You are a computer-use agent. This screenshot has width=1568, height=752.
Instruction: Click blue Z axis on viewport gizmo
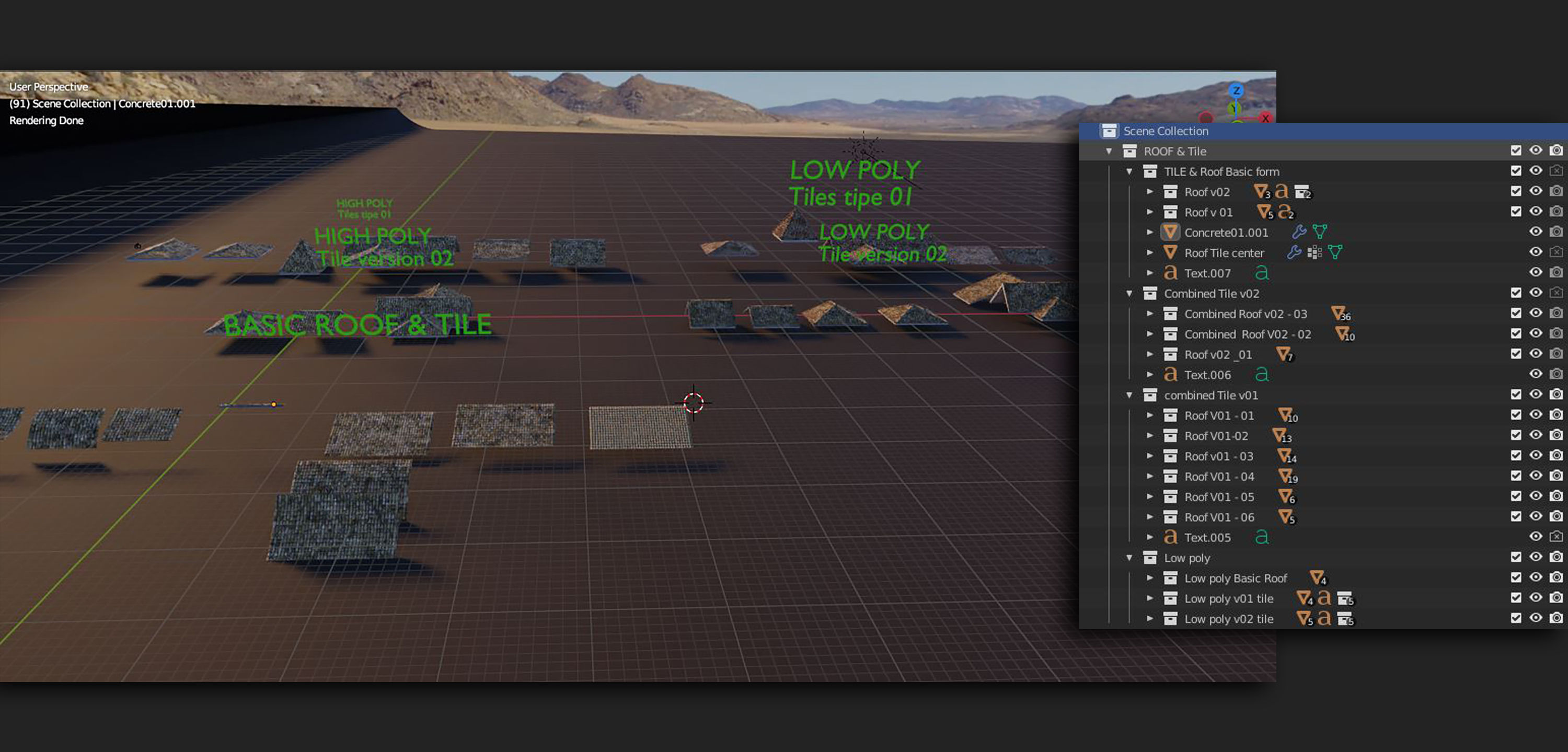[x=1236, y=90]
